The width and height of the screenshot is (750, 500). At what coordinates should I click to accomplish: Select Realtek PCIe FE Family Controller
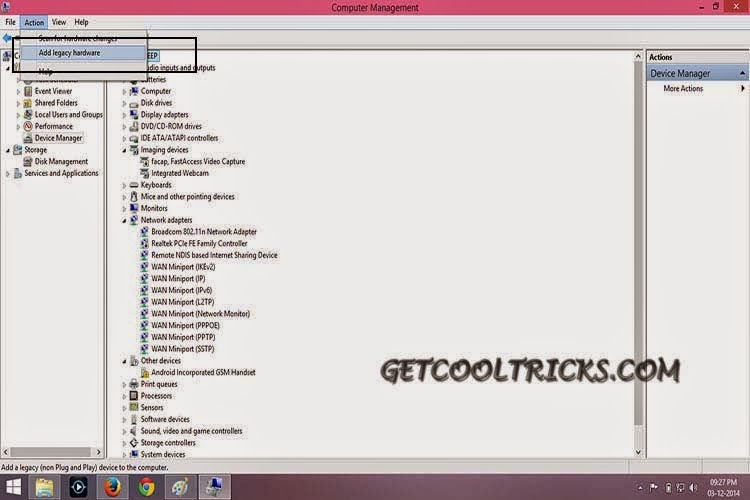click(199, 243)
